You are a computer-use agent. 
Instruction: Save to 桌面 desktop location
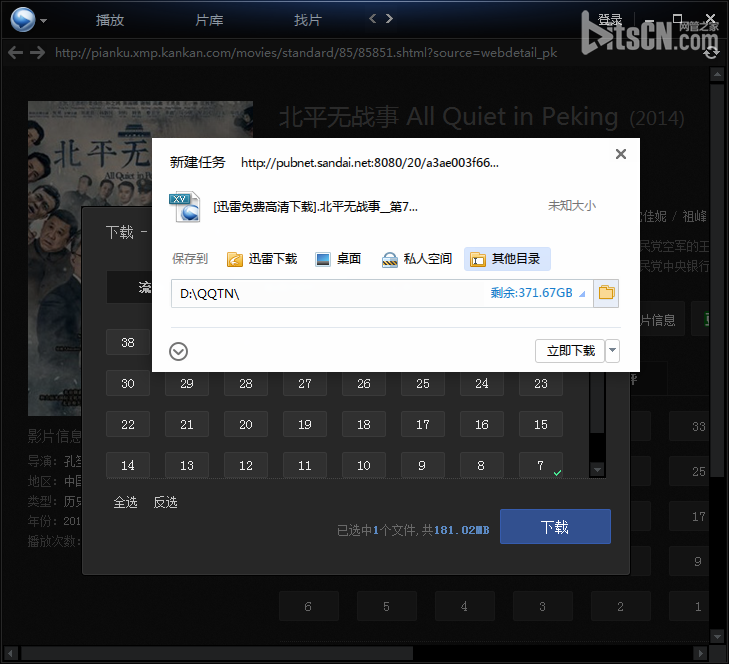pyautogui.click(x=338, y=259)
